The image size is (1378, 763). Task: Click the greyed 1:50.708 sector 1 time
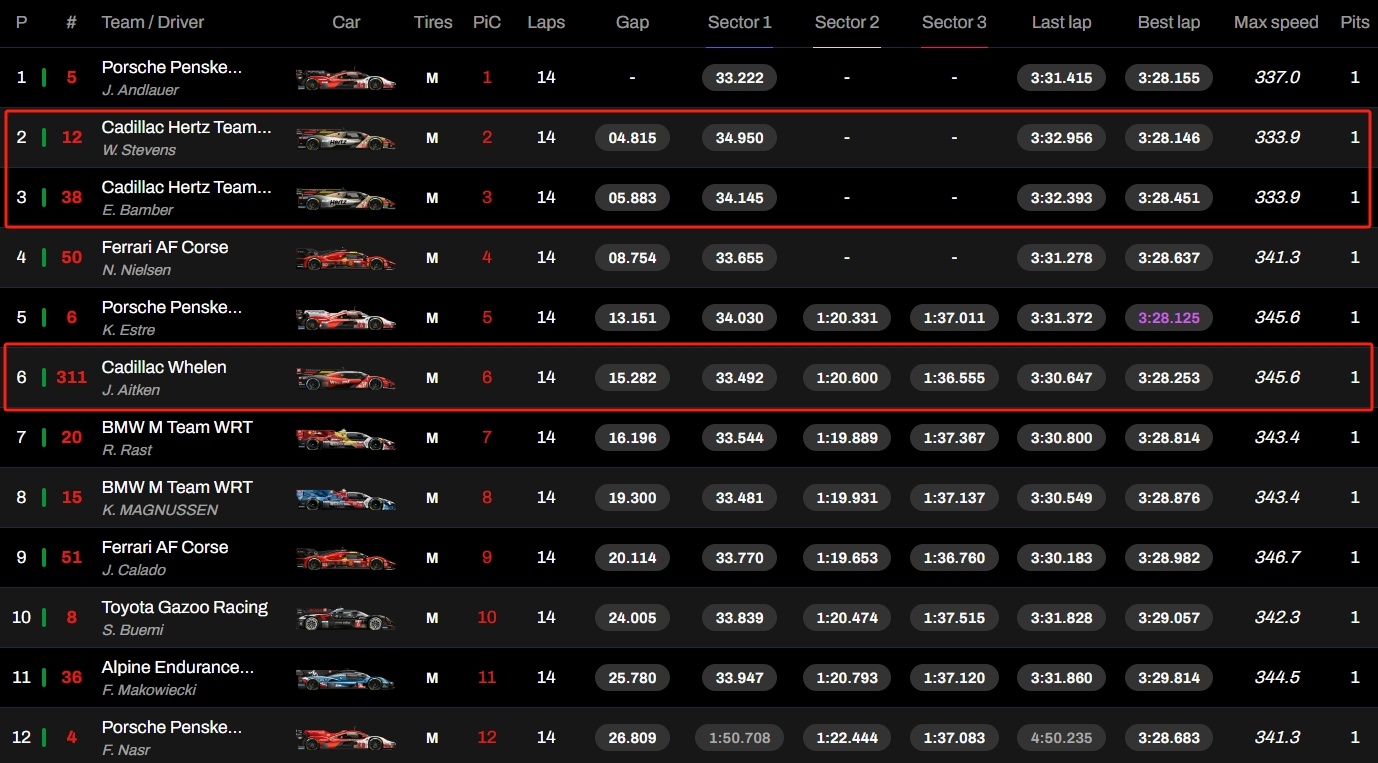coord(739,738)
